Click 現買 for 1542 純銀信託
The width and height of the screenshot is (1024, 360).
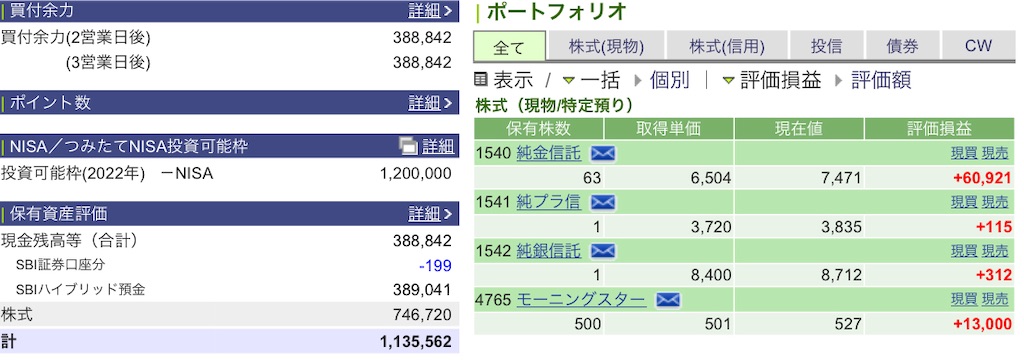click(964, 251)
